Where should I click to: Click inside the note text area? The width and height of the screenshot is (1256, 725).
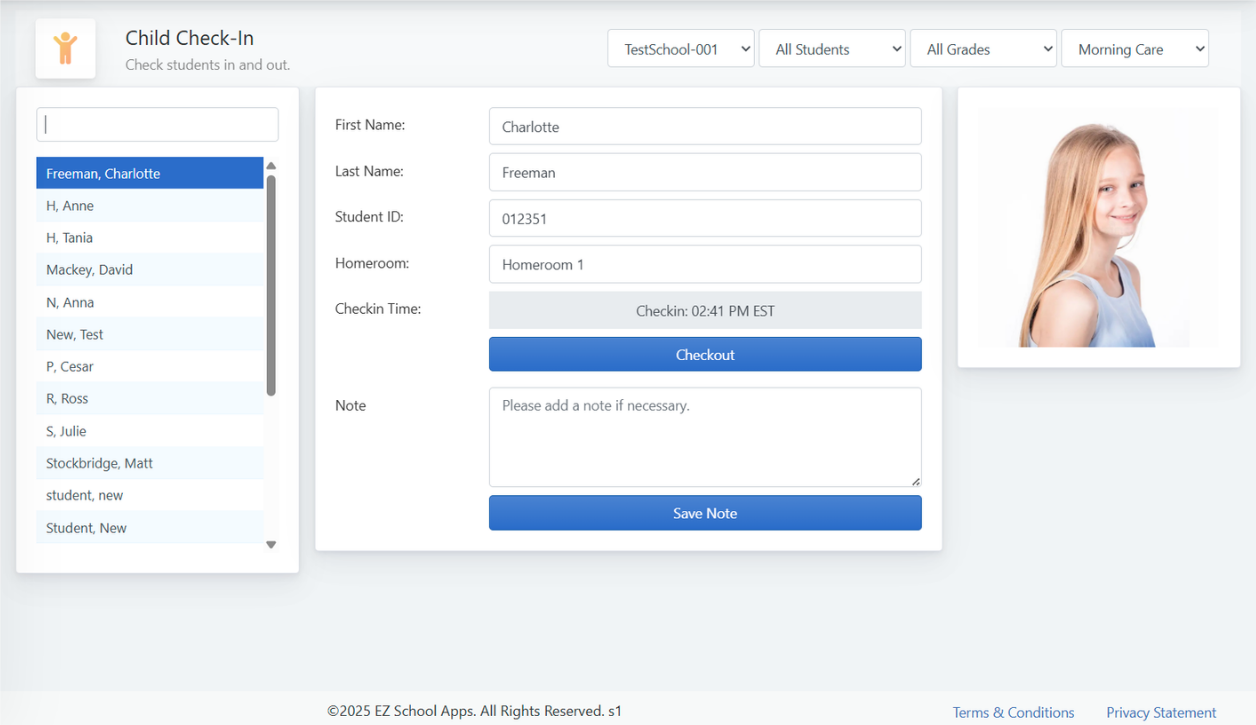click(704, 435)
